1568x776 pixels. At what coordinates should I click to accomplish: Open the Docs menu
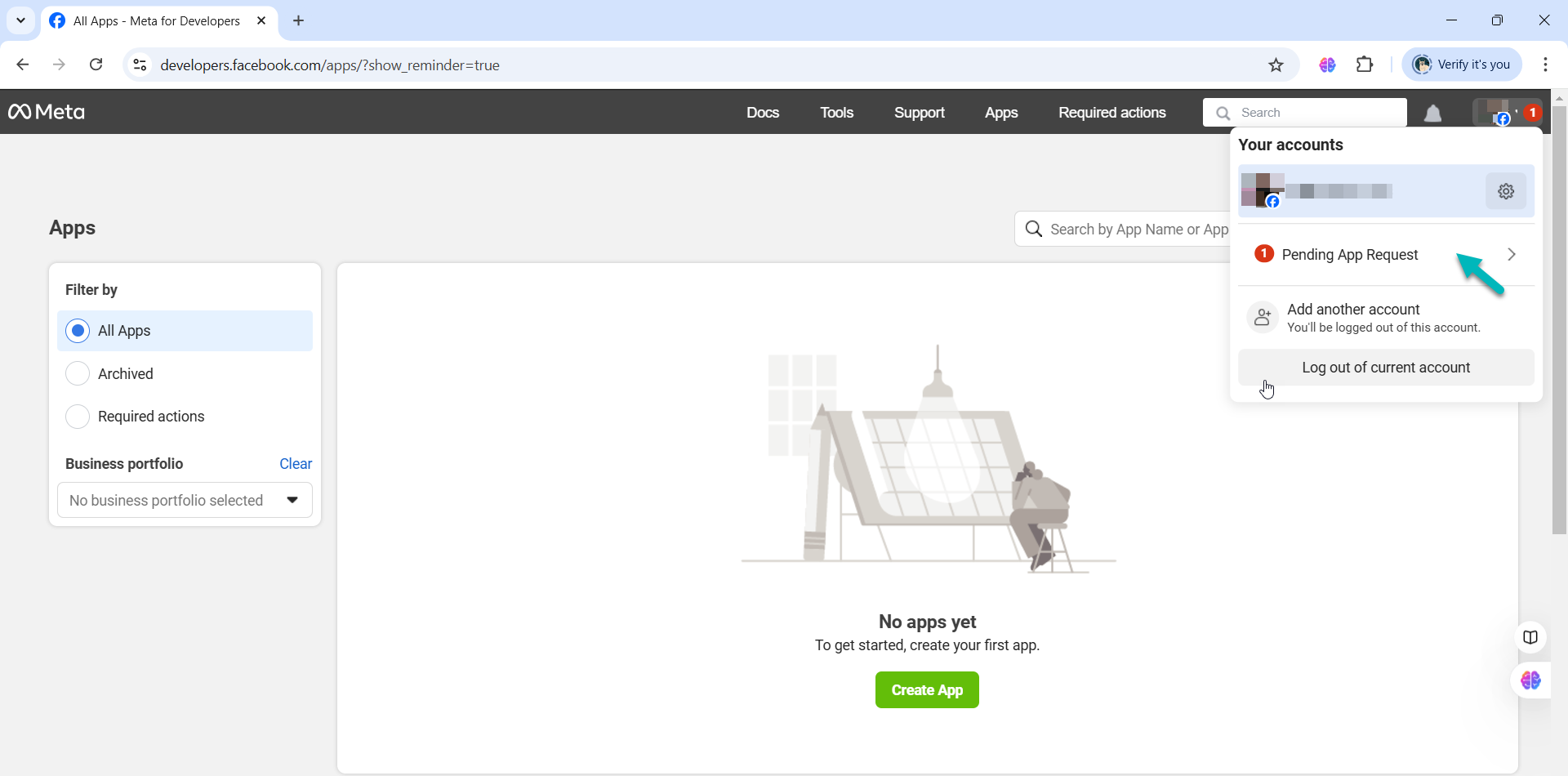tap(763, 113)
